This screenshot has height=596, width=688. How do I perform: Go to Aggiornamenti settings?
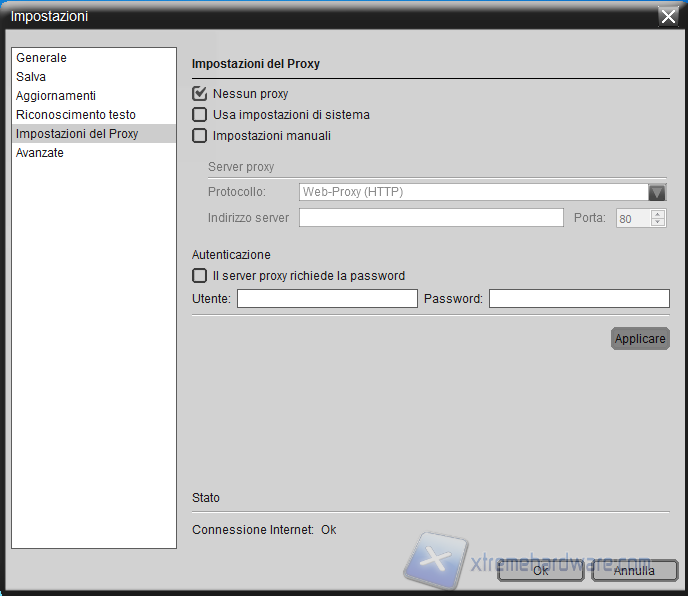(56, 96)
